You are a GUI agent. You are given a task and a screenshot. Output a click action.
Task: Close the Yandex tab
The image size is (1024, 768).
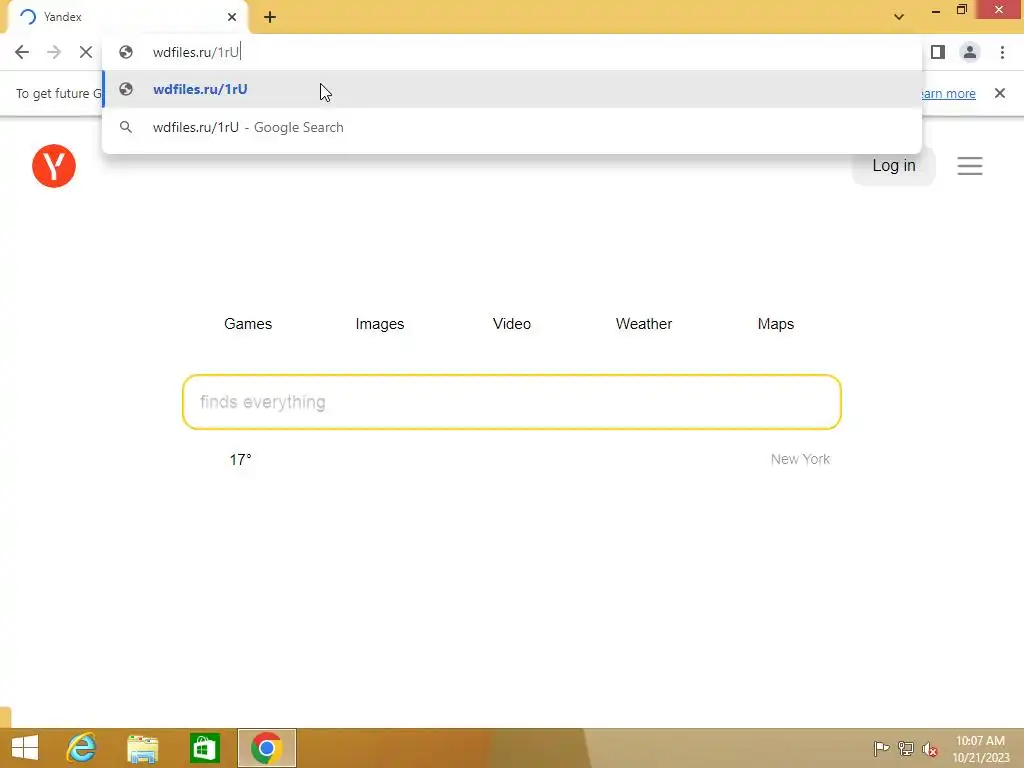(232, 17)
